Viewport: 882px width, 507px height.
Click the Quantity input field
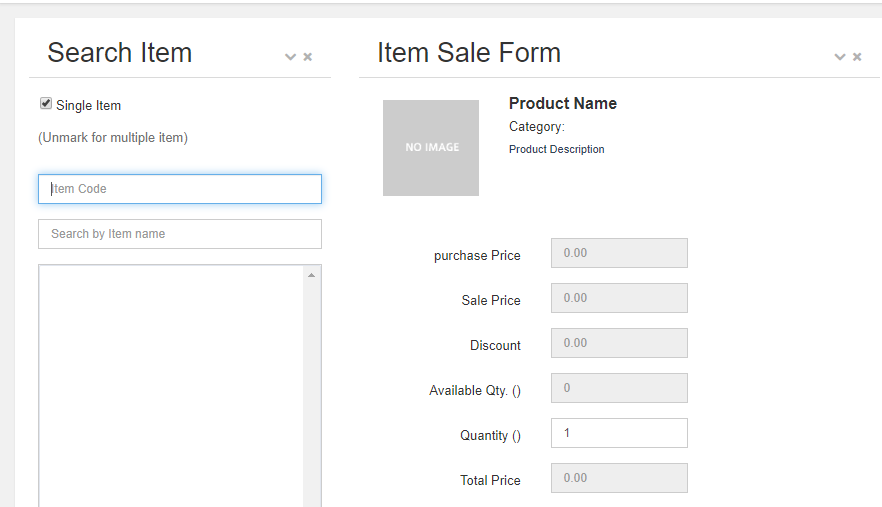point(619,433)
